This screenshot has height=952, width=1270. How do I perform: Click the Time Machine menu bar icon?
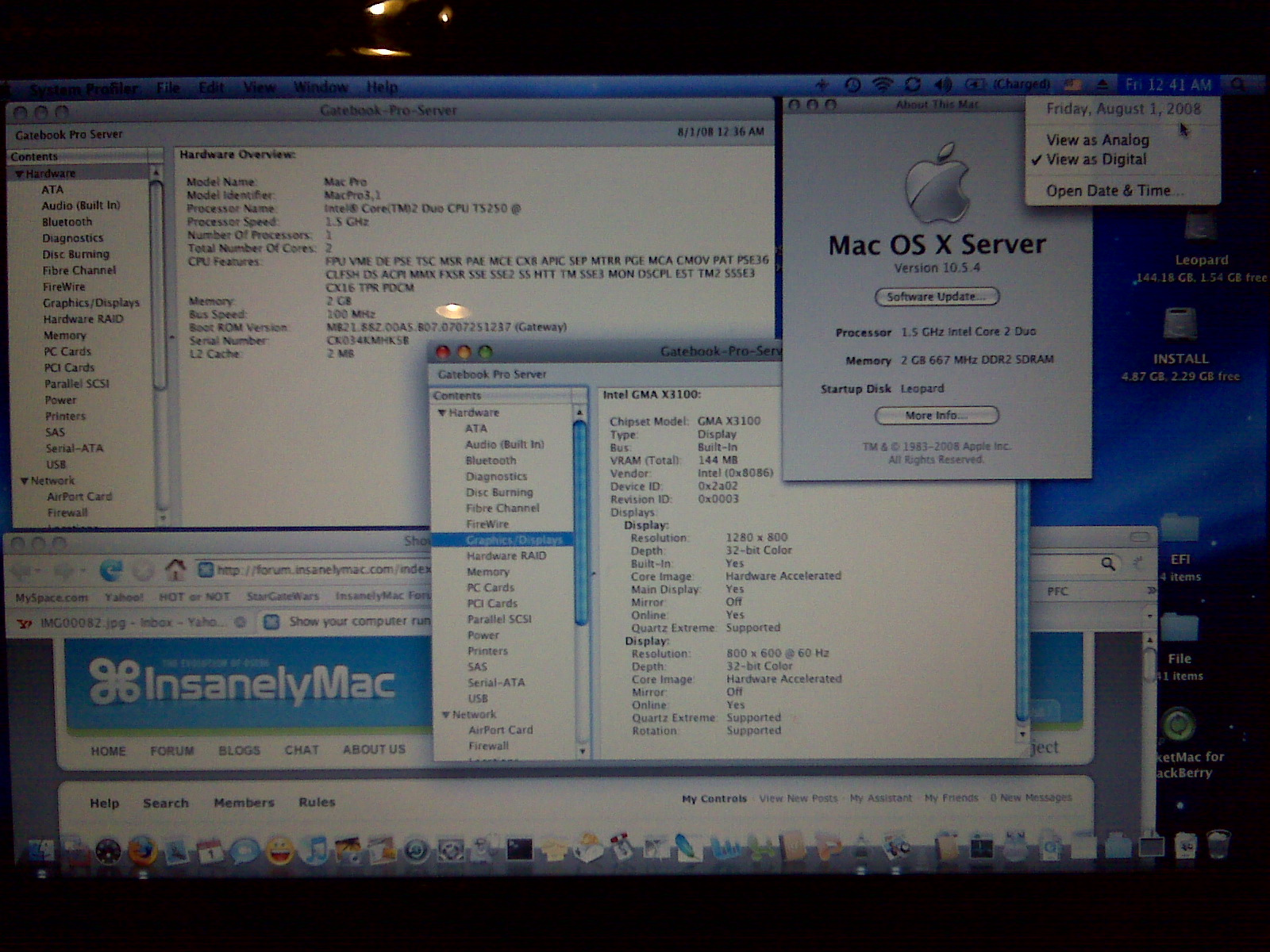click(x=853, y=85)
